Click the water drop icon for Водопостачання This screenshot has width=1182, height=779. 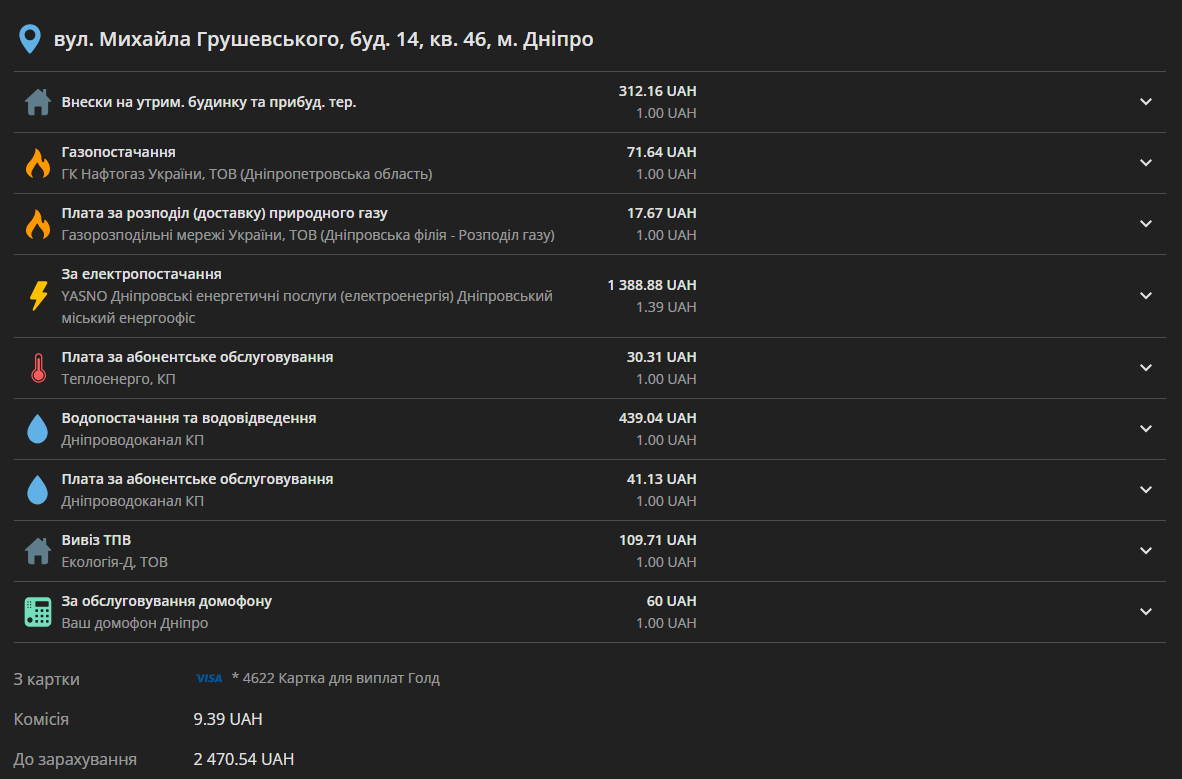click(x=38, y=428)
